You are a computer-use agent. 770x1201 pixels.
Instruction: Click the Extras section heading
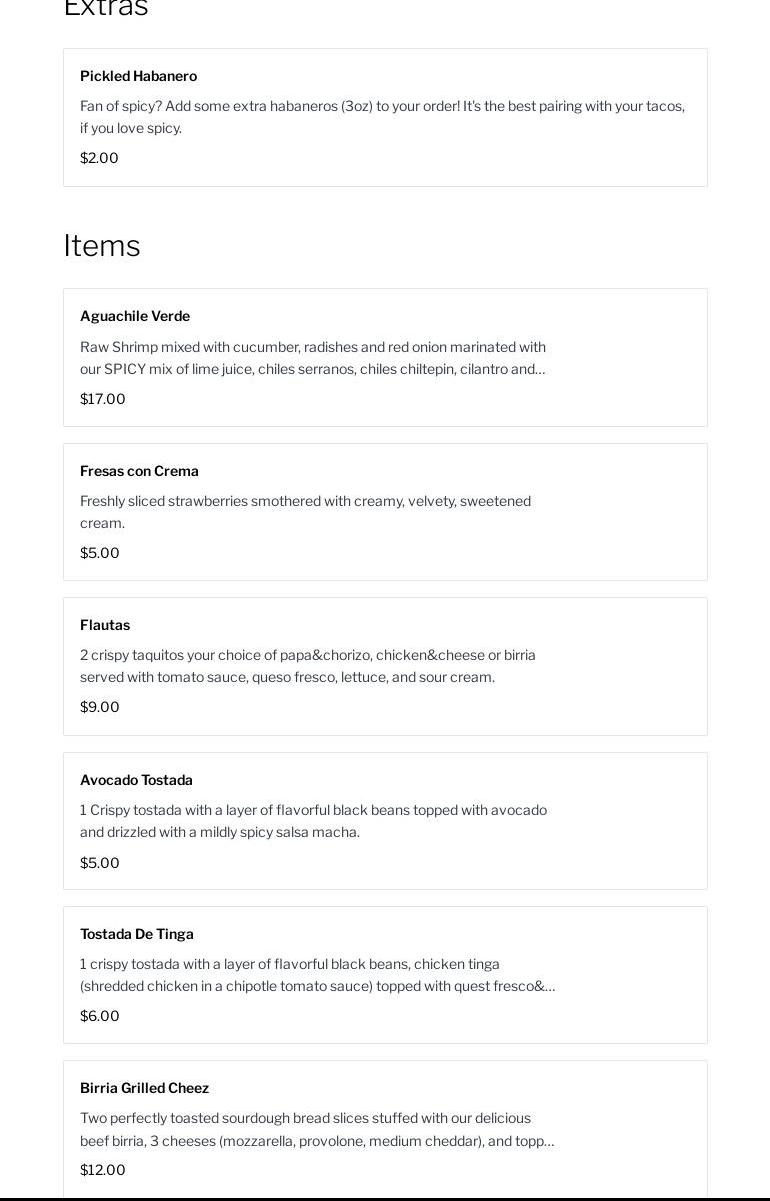coord(106,8)
